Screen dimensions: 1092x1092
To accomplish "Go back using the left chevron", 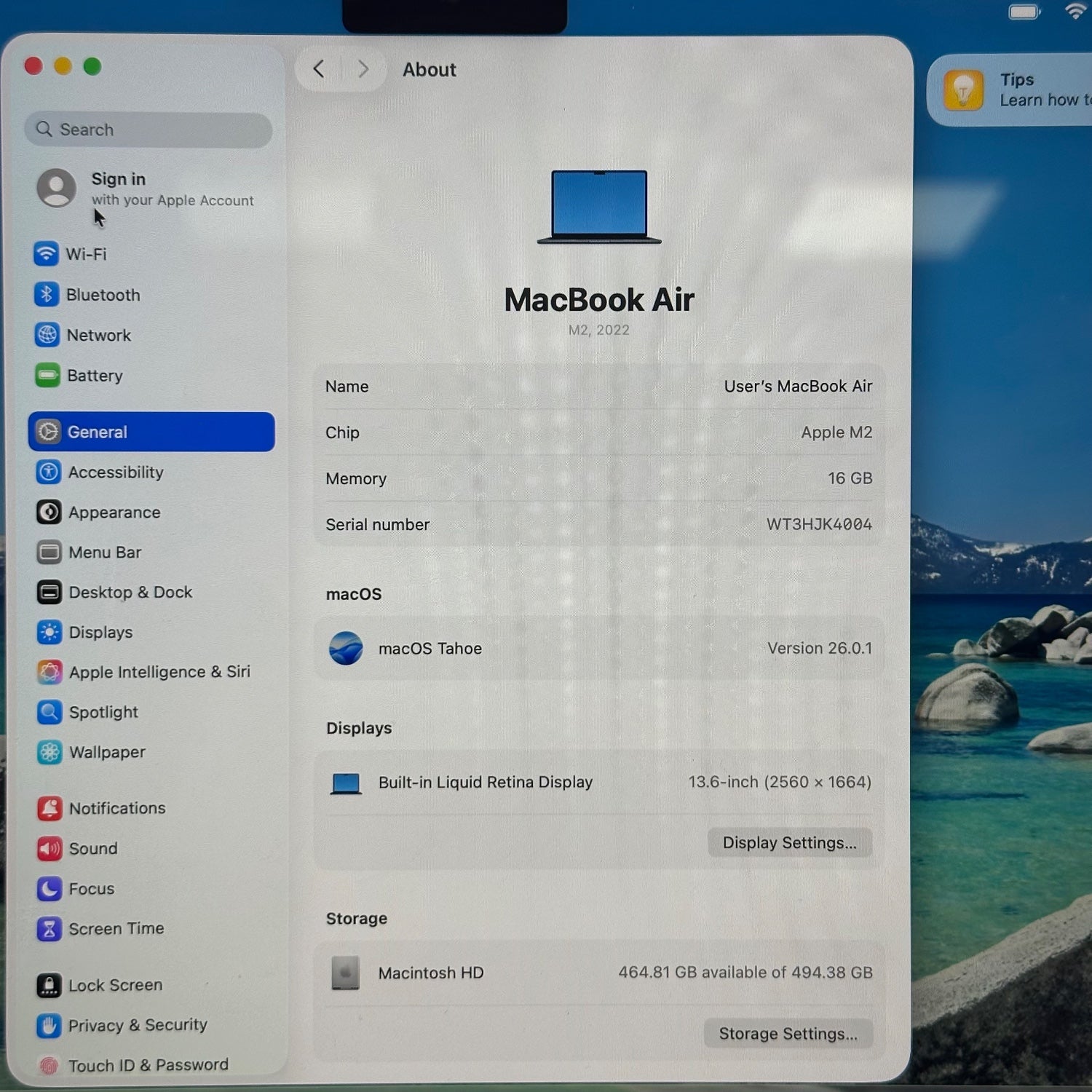I will [x=319, y=69].
